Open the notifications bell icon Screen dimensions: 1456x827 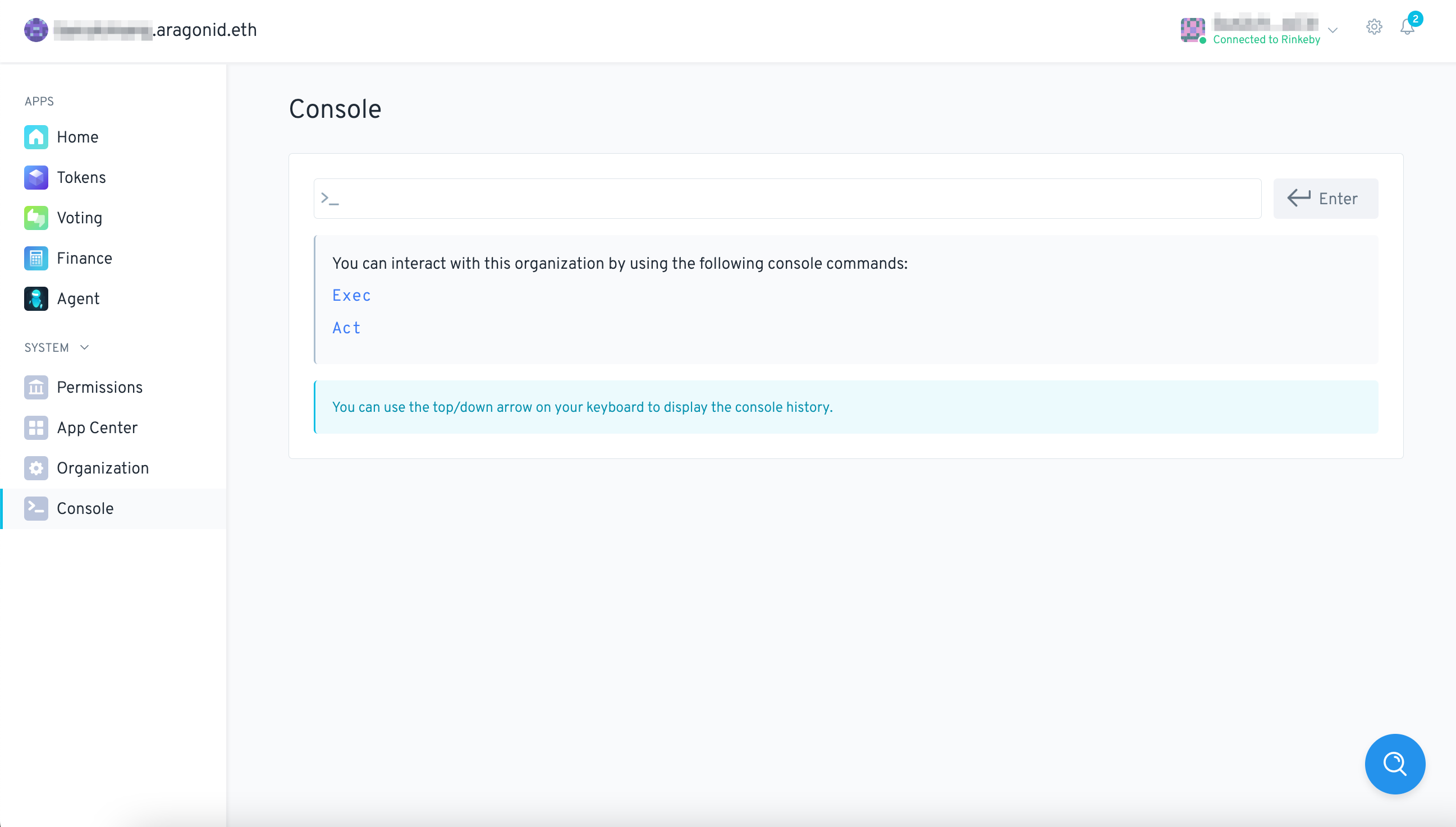[1407, 27]
